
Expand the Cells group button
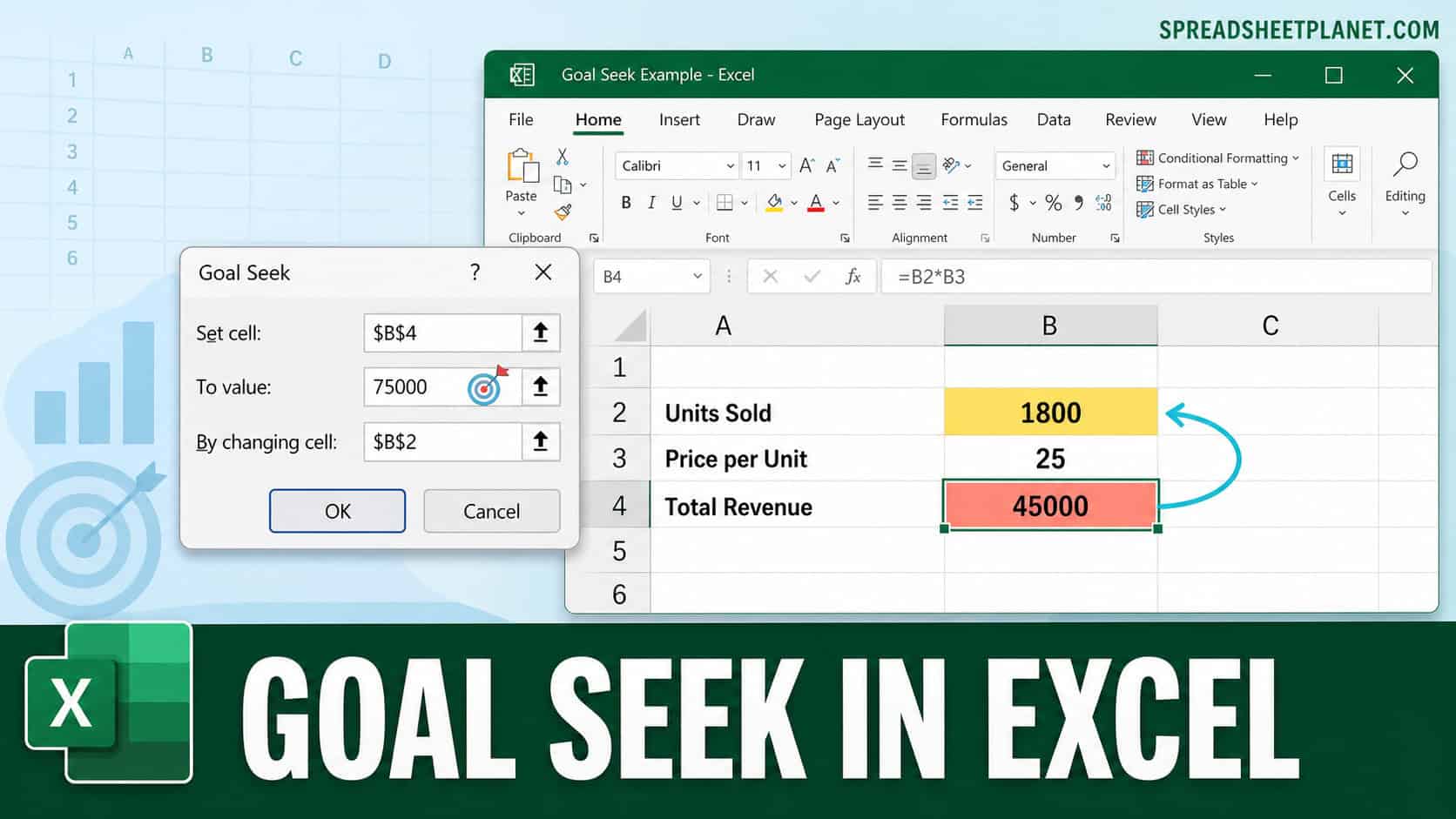(1342, 182)
